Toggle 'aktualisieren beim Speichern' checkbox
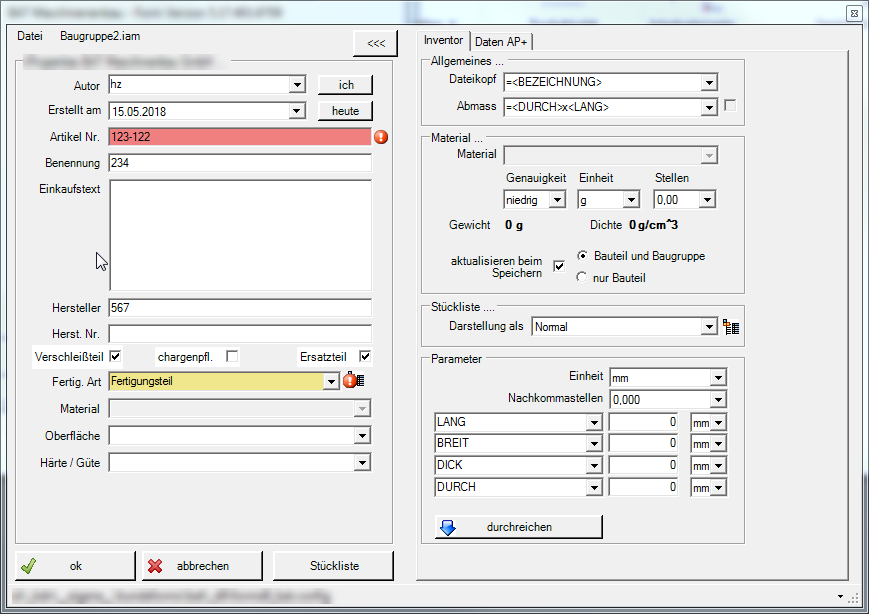Viewport: 869px width, 614px height. click(x=559, y=266)
